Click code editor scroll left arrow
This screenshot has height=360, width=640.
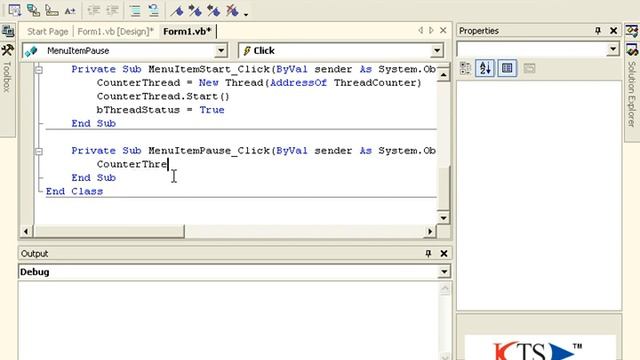26,232
